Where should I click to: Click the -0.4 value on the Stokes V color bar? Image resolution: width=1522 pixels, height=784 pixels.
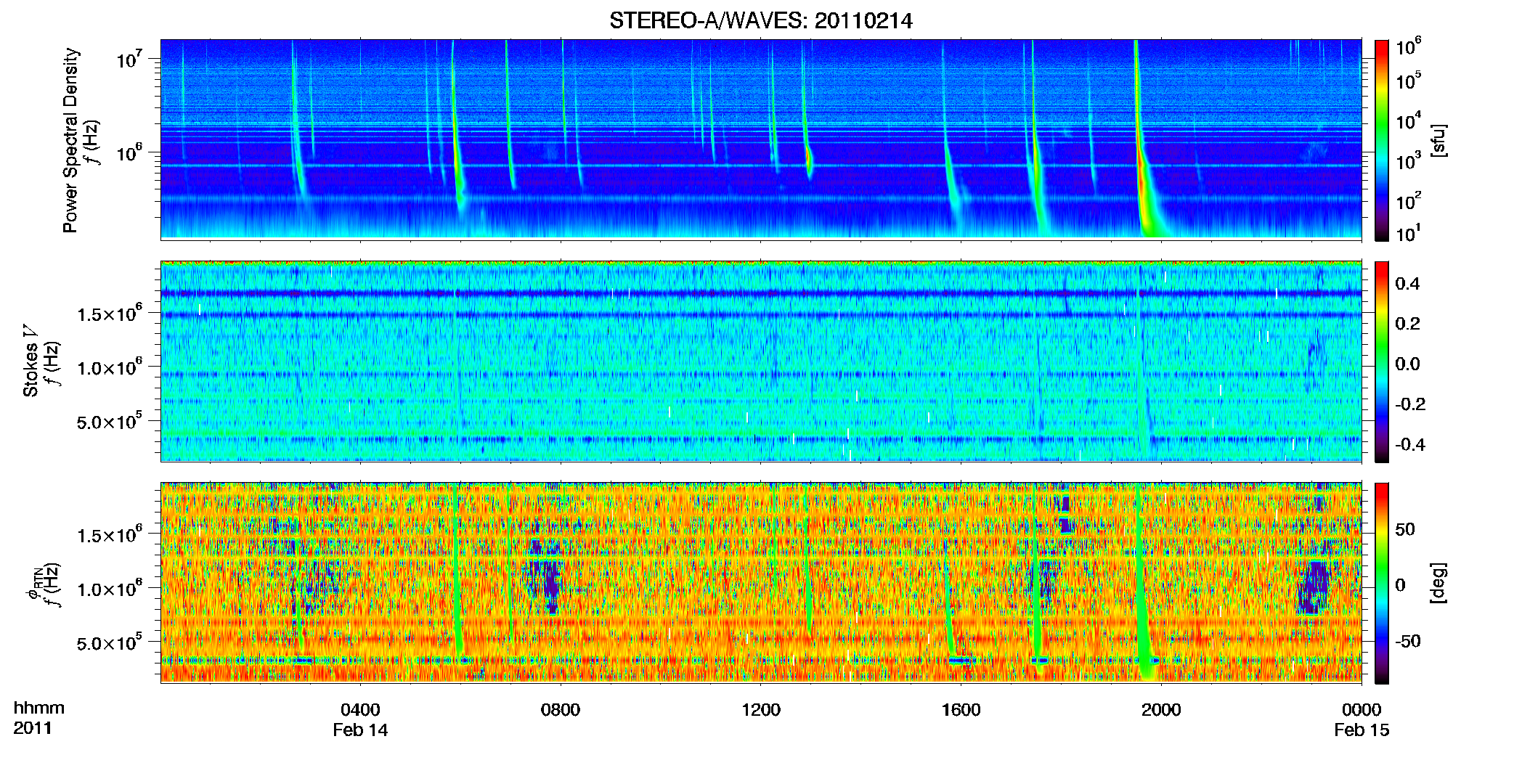pos(1410,445)
